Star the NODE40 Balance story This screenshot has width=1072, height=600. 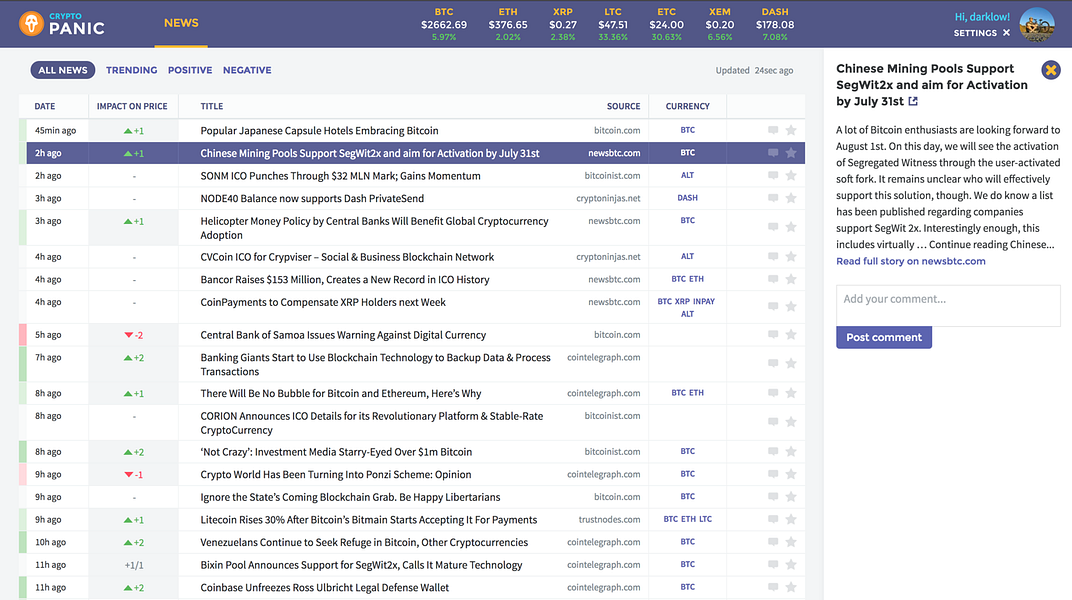[x=791, y=198]
